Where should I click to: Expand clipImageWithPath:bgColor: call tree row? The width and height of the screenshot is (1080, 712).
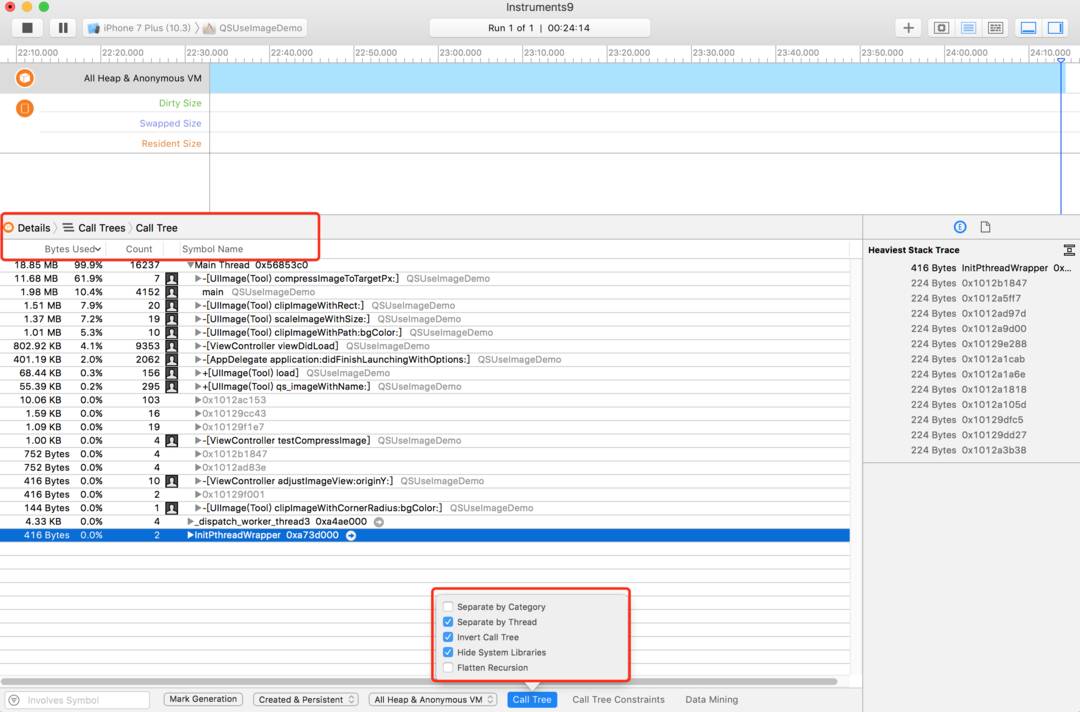198,333
